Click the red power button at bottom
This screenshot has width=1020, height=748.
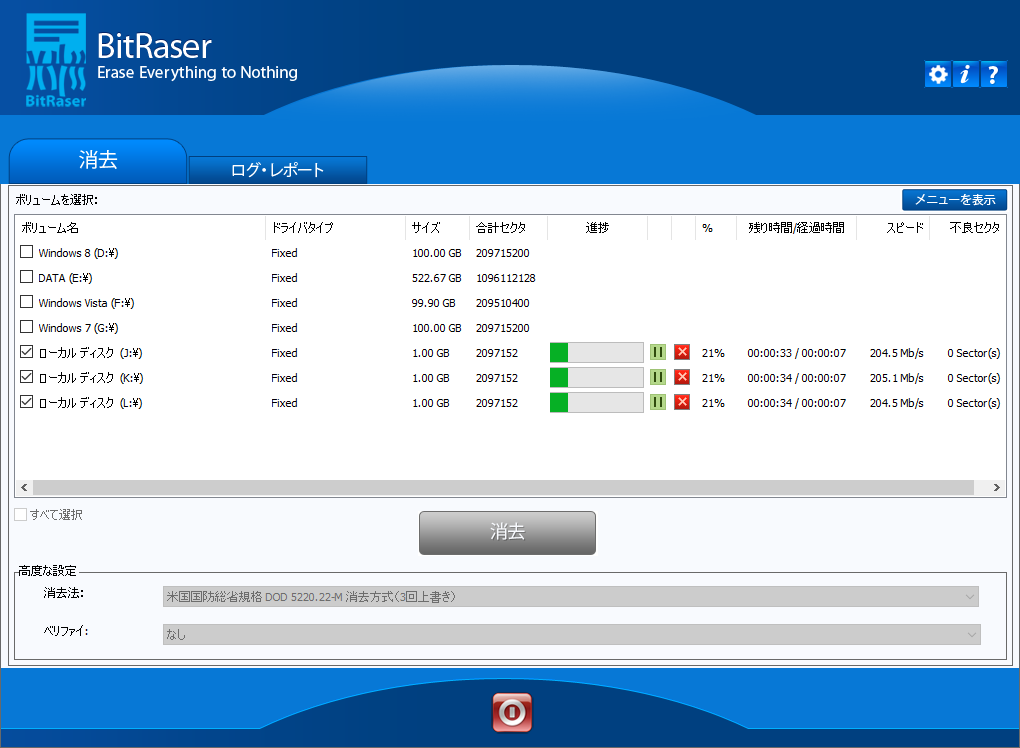click(512, 712)
